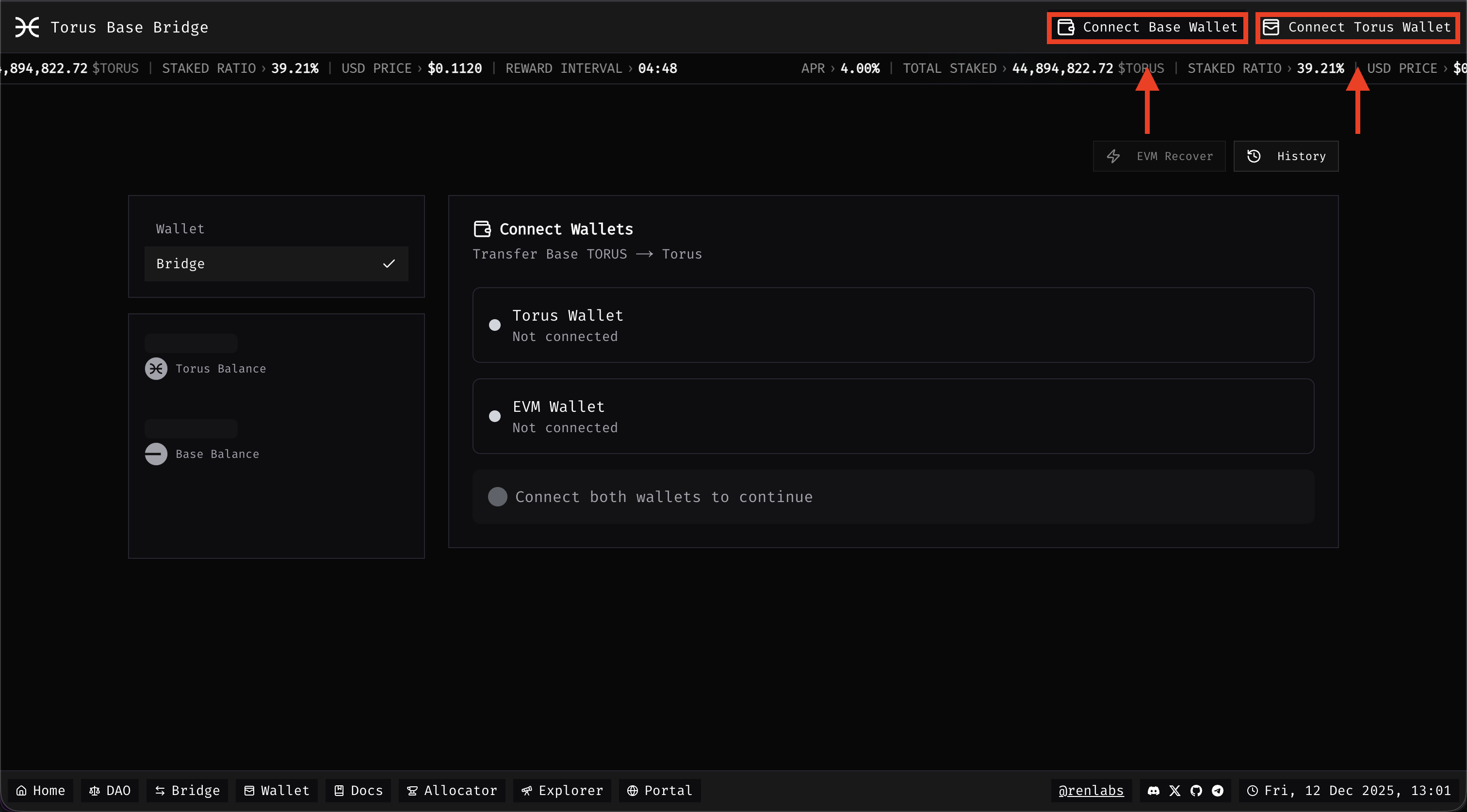
Task: Click the EVM Recover button
Action: click(1159, 156)
